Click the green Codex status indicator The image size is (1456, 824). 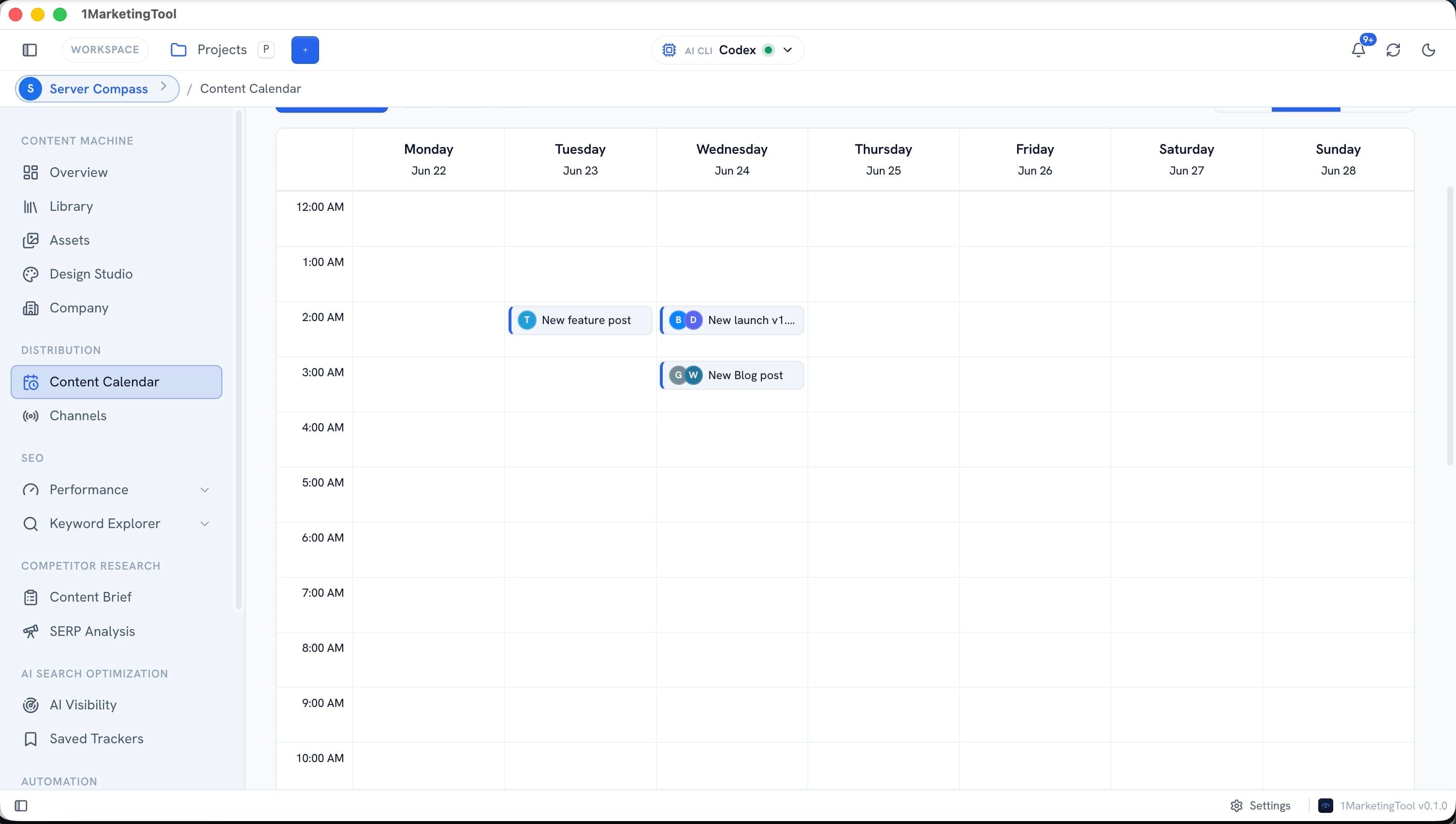click(768, 50)
